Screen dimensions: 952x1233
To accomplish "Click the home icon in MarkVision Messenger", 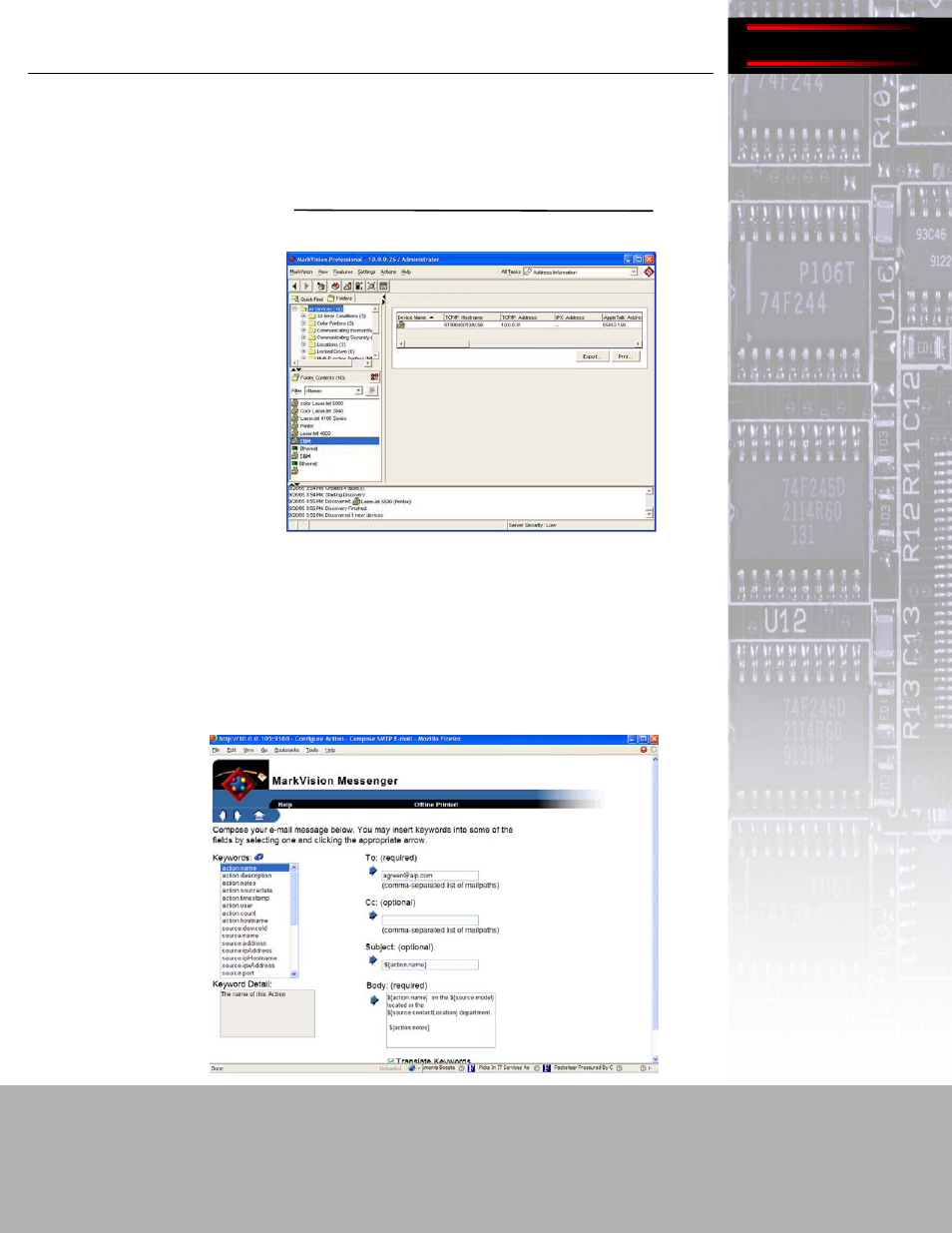I will click(x=259, y=816).
